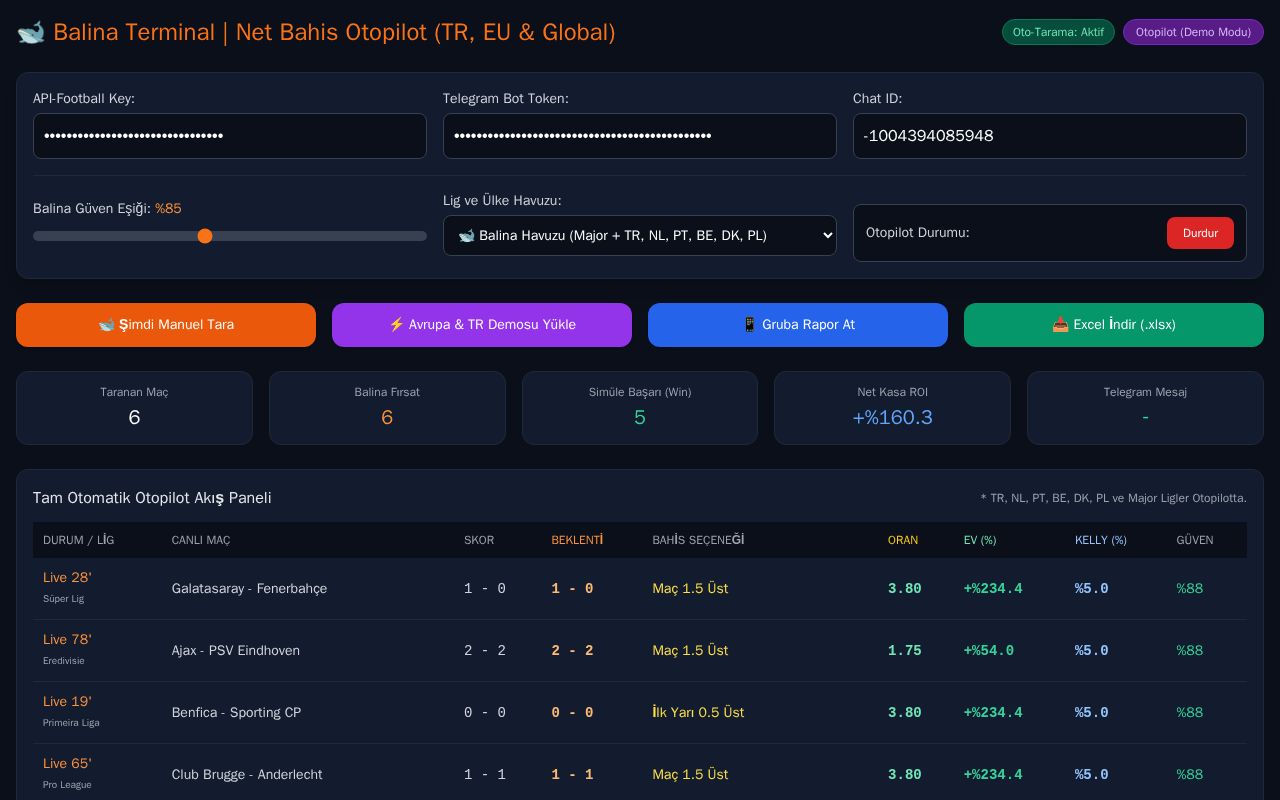Click the Chat ID input field
The image size is (1280, 800).
click(1050, 136)
